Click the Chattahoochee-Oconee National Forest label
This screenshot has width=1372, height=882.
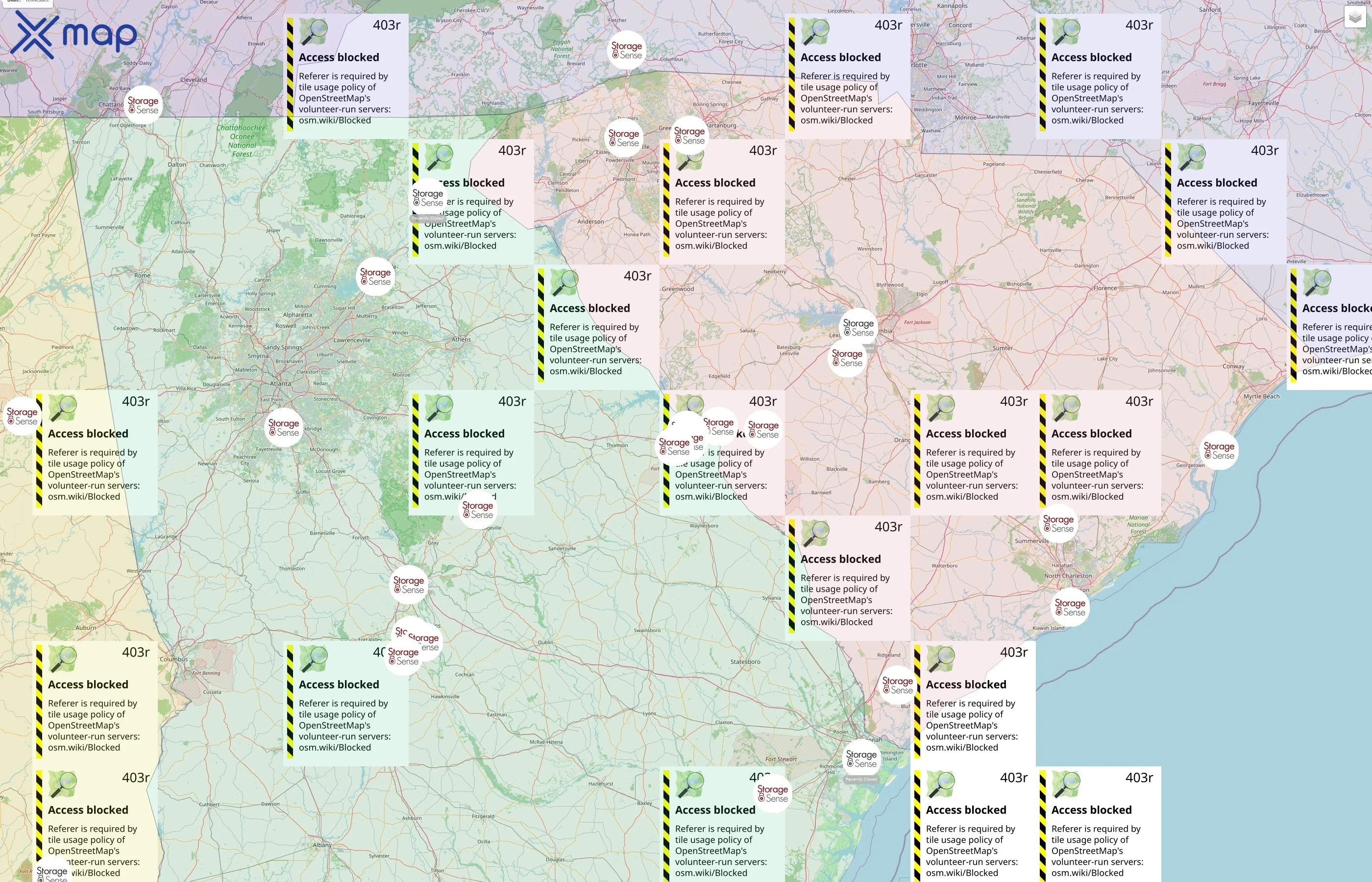coord(242,141)
